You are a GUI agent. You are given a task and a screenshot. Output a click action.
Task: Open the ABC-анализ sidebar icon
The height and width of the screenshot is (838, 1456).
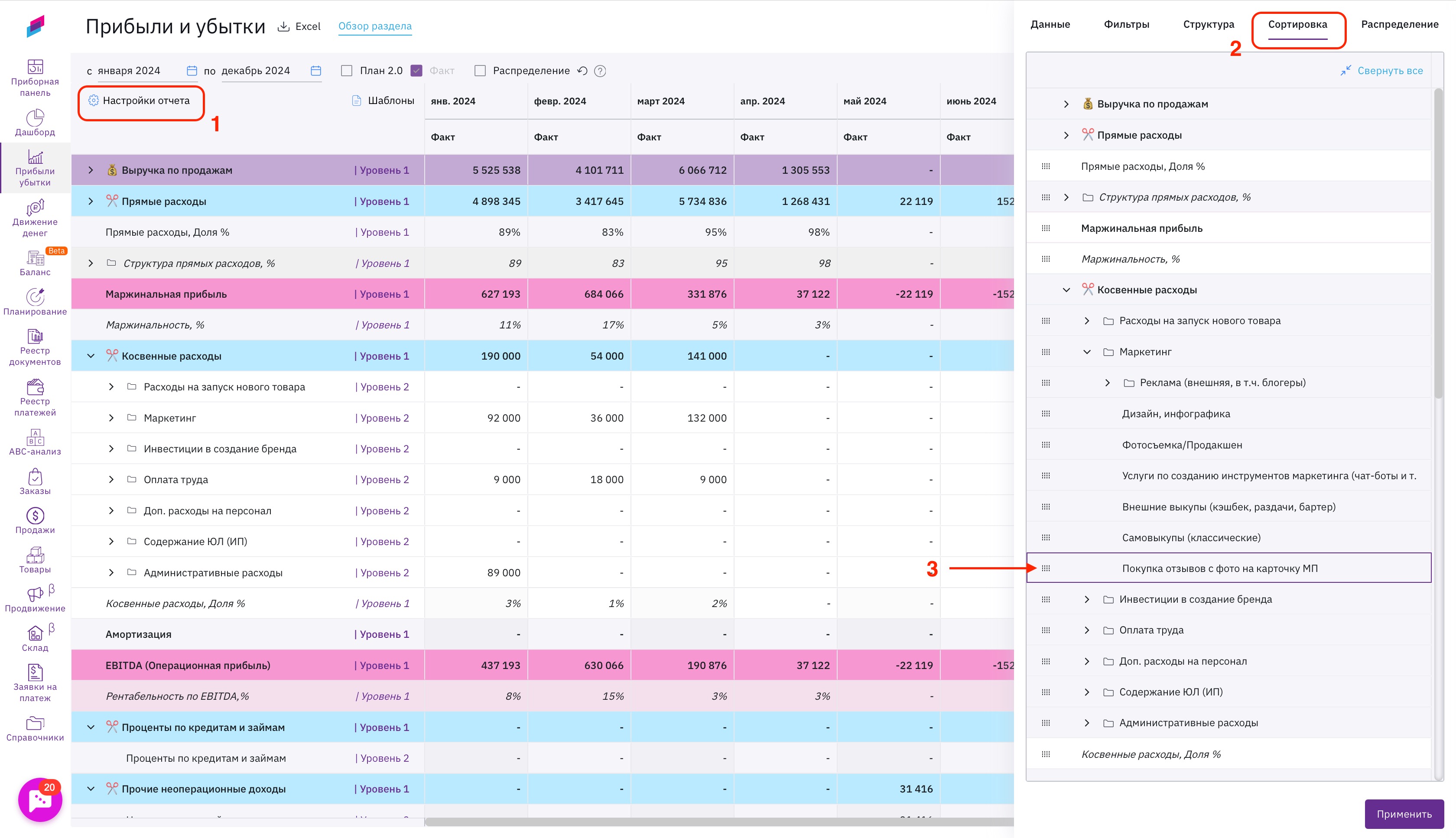coord(35,437)
